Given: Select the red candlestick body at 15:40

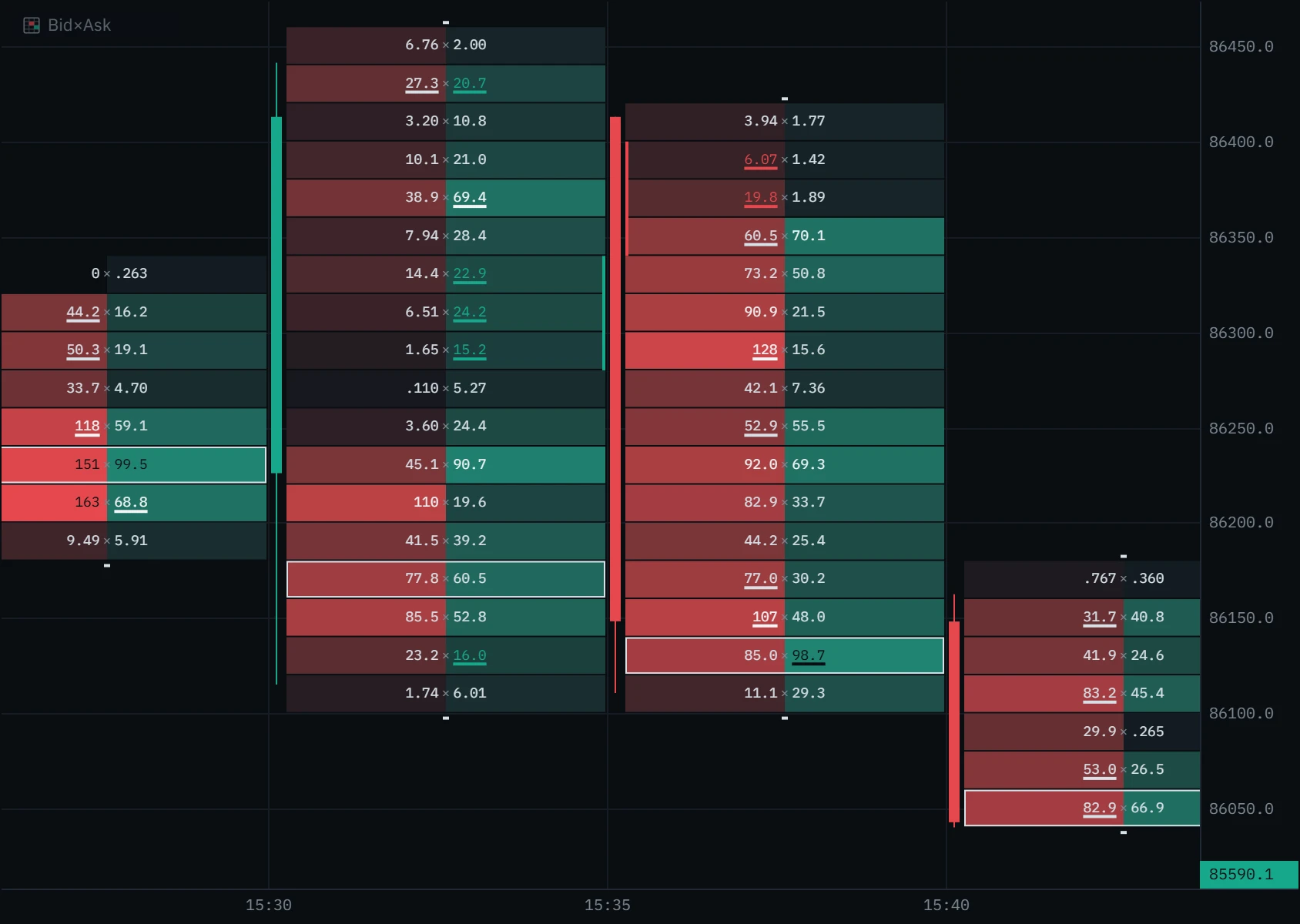Looking at the screenshot, I should (954, 722).
